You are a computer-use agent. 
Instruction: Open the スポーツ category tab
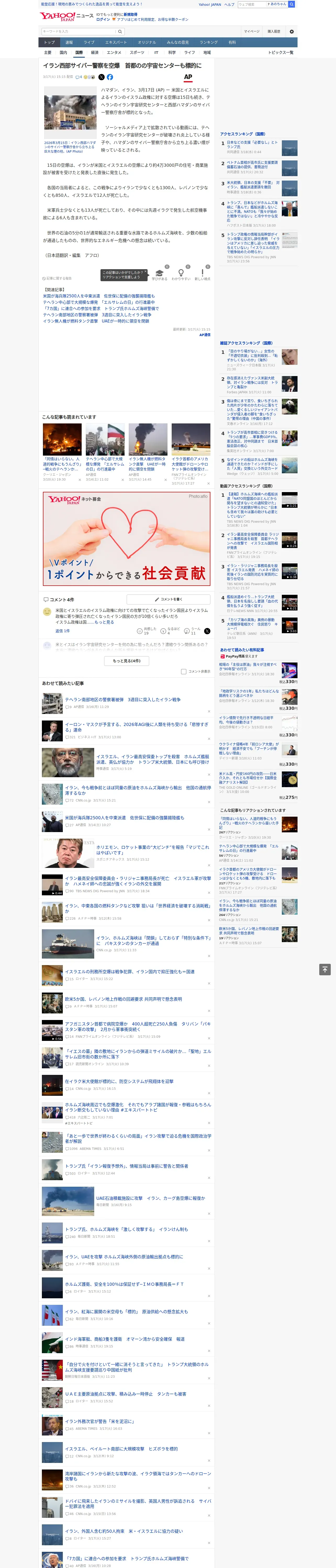click(137, 52)
